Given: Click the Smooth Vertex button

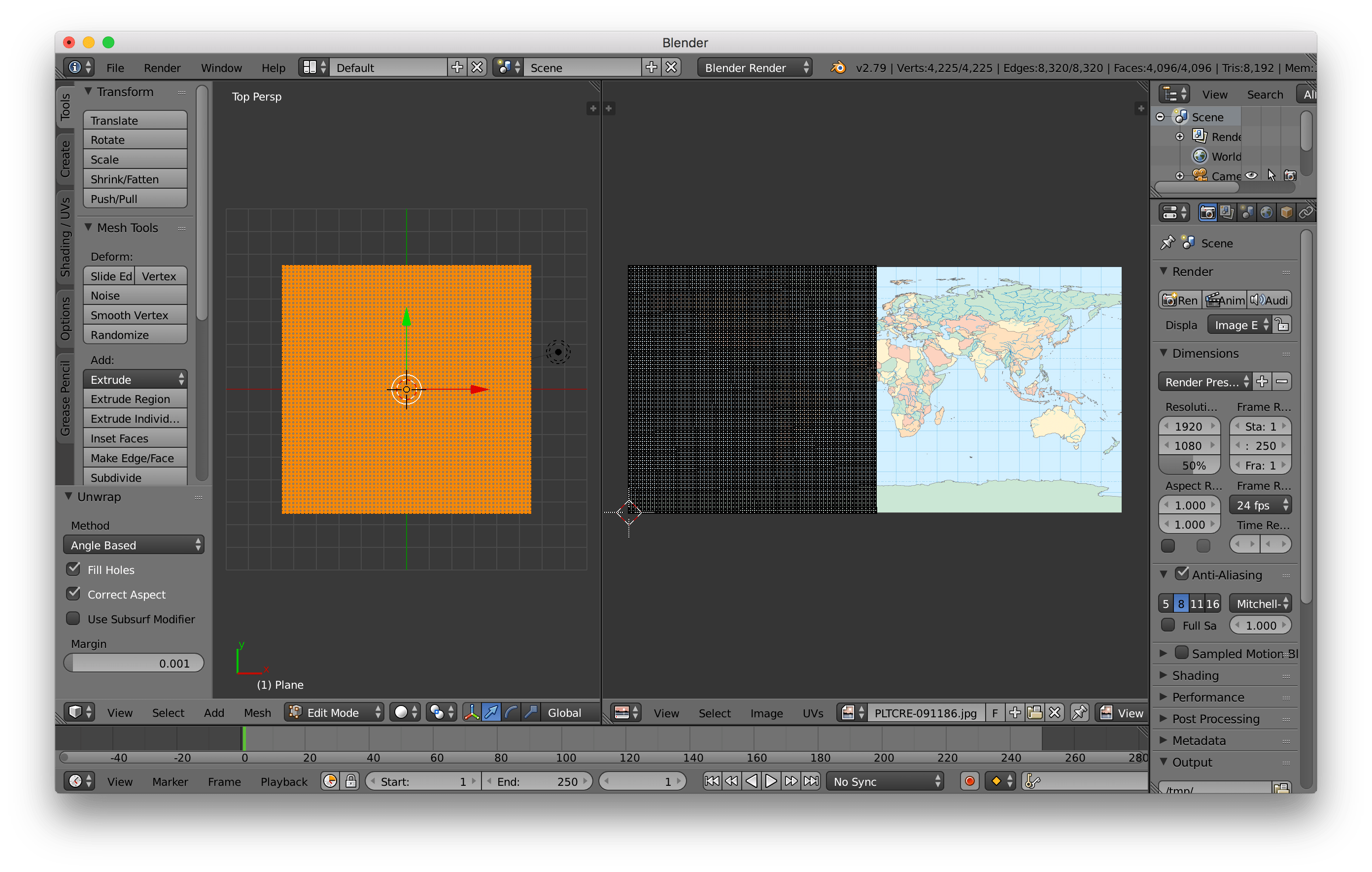Looking at the screenshot, I should click(135, 315).
